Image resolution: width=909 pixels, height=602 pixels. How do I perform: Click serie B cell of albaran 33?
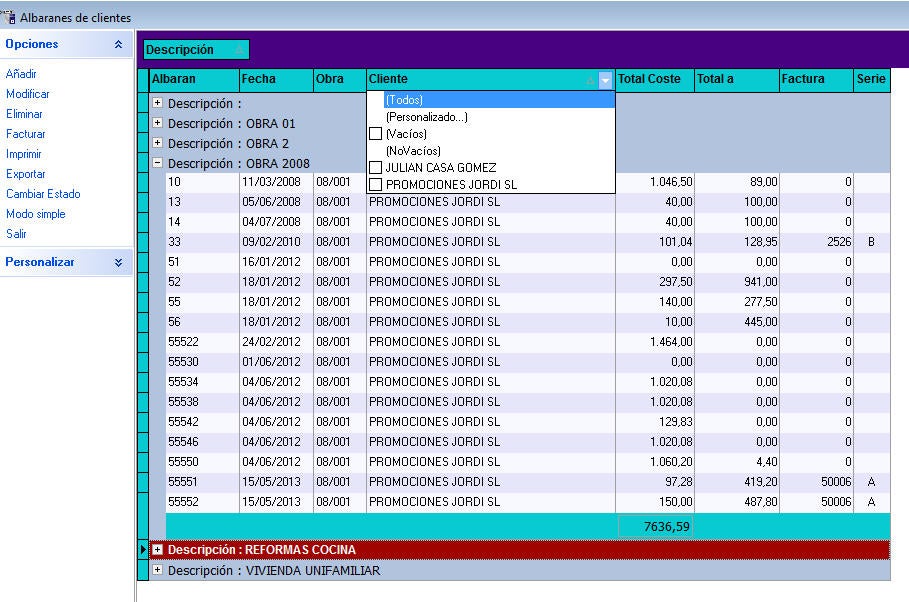pyautogui.click(x=871, y=242)
